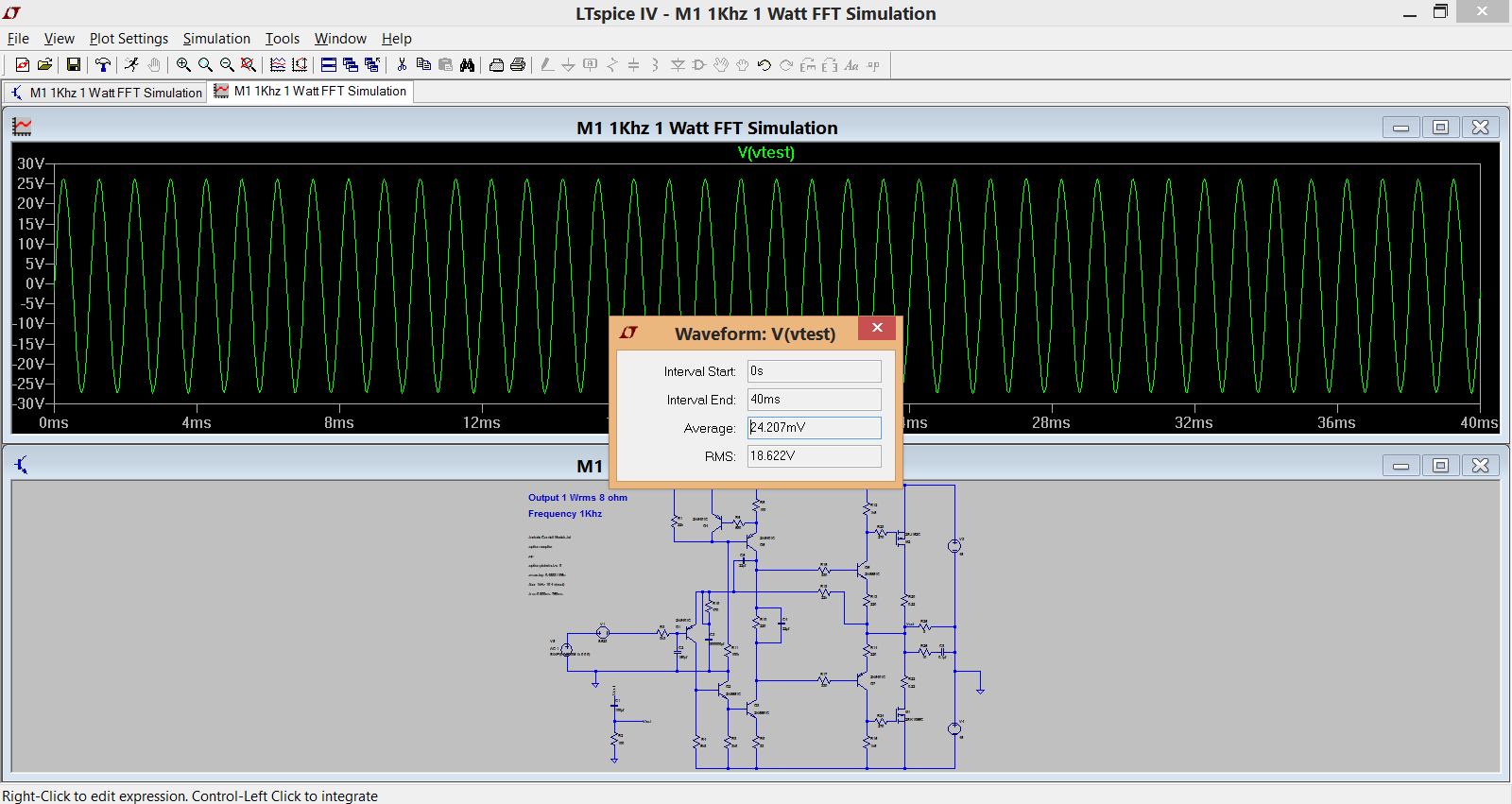The image size is (1512, 804).
Task: Undo the last action
Action: (765, 65)
